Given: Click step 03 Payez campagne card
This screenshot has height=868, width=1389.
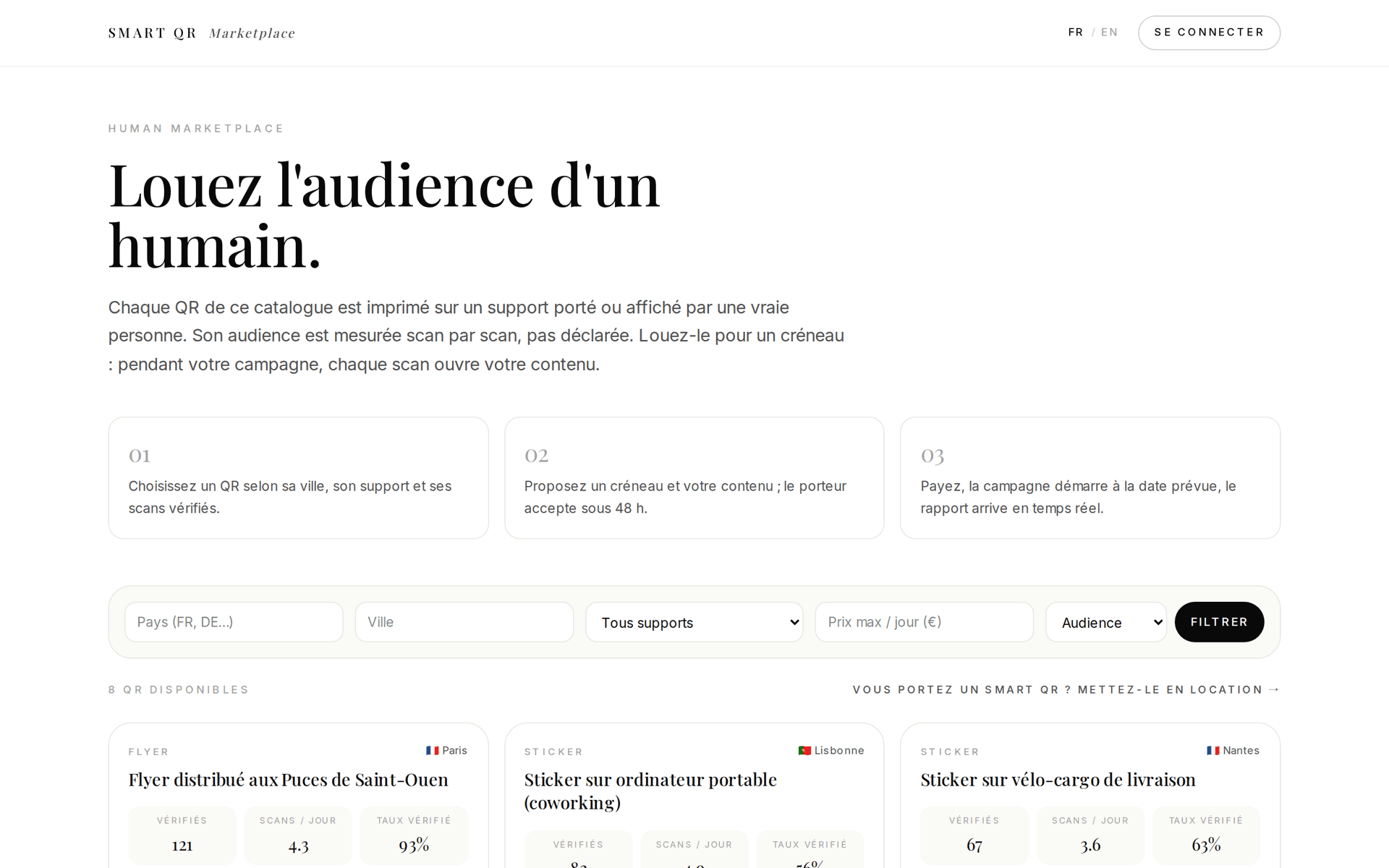Looking at the screenshot, I should pyautogui.click(x=1090, y=478).
